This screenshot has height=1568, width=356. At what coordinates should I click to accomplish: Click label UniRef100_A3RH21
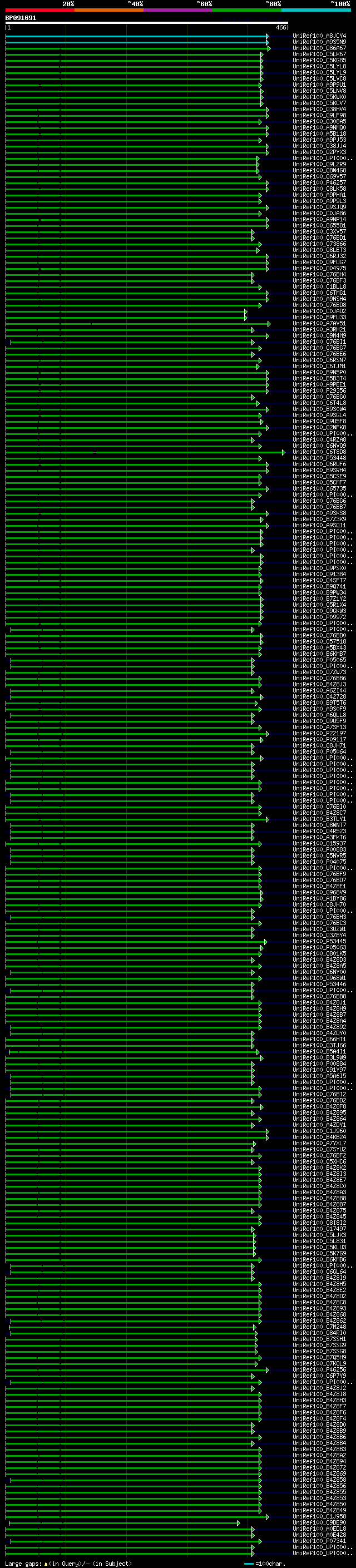pyautogui.click(x=319, y=330)
